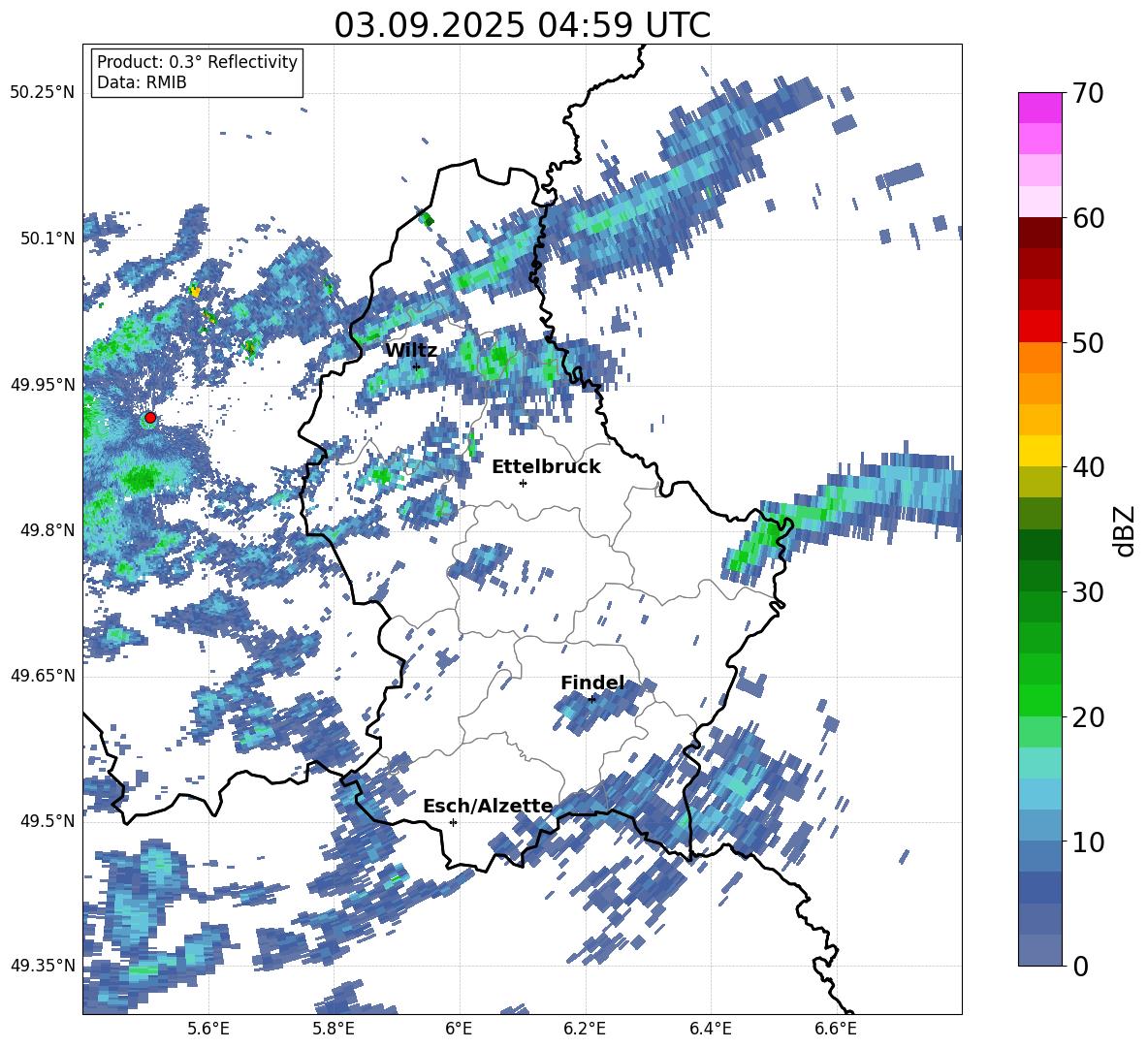Click the 6.2°E longitude label
Image resolution: width=1148 pixels, height=1048 pixels.
(x=585, y=1029)
